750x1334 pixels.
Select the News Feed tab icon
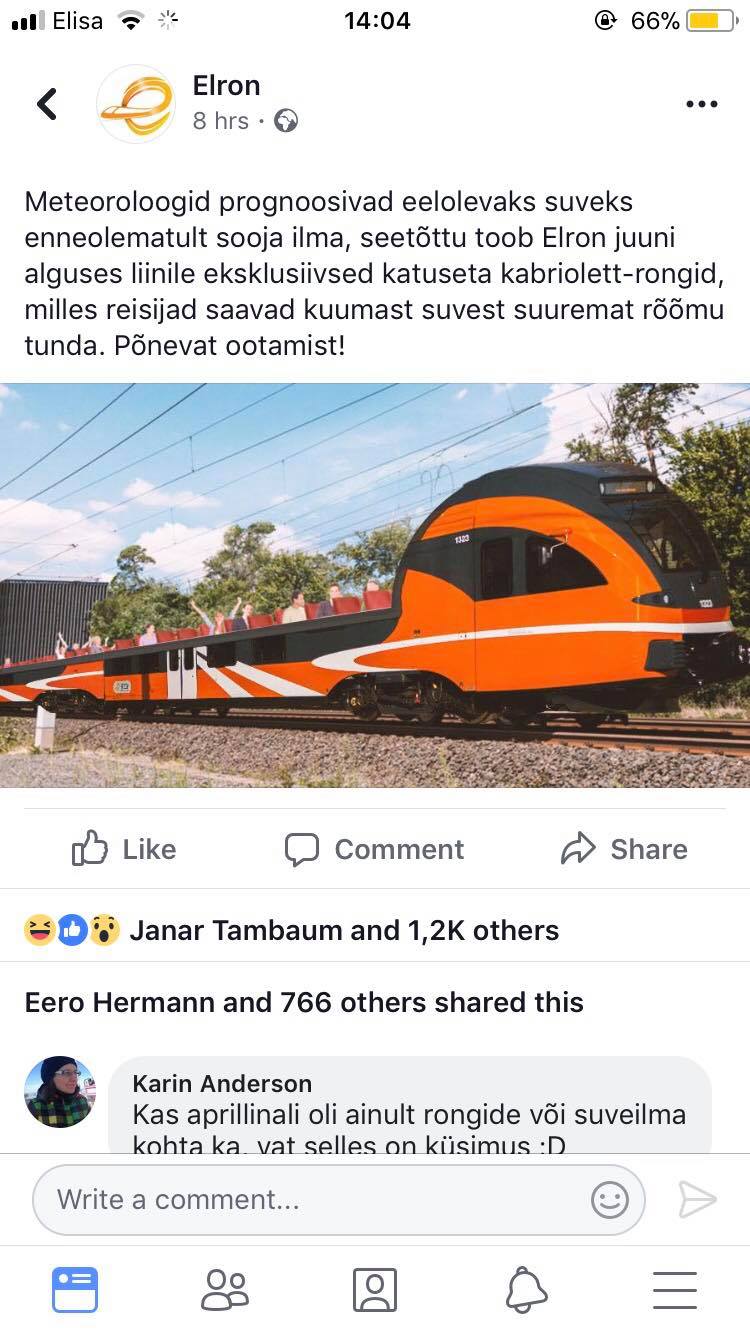pyautogui.click(x=75, y=1289)
